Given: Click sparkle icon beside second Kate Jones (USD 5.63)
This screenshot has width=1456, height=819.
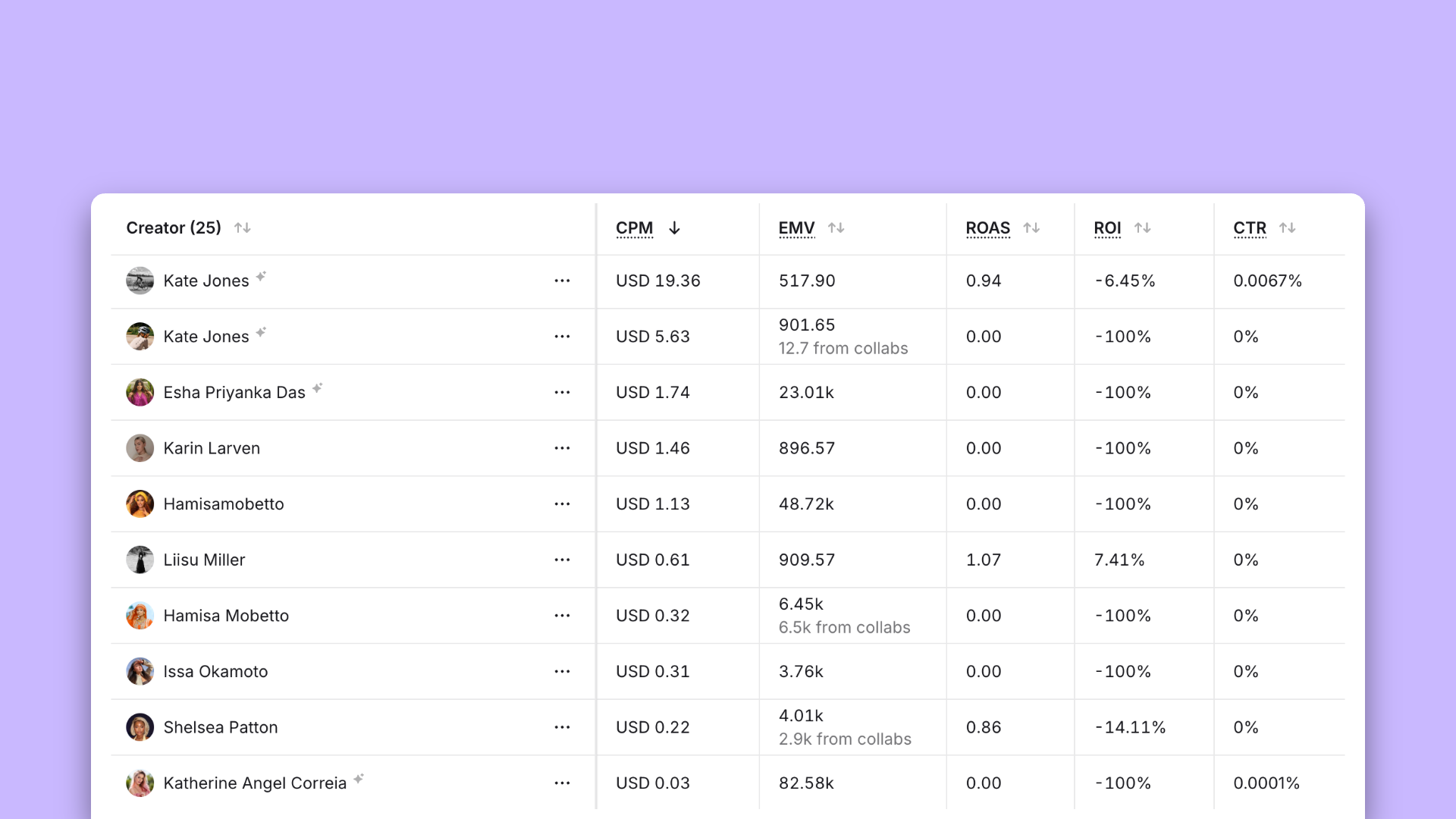Looking at the screenshot, I should 261,332.
